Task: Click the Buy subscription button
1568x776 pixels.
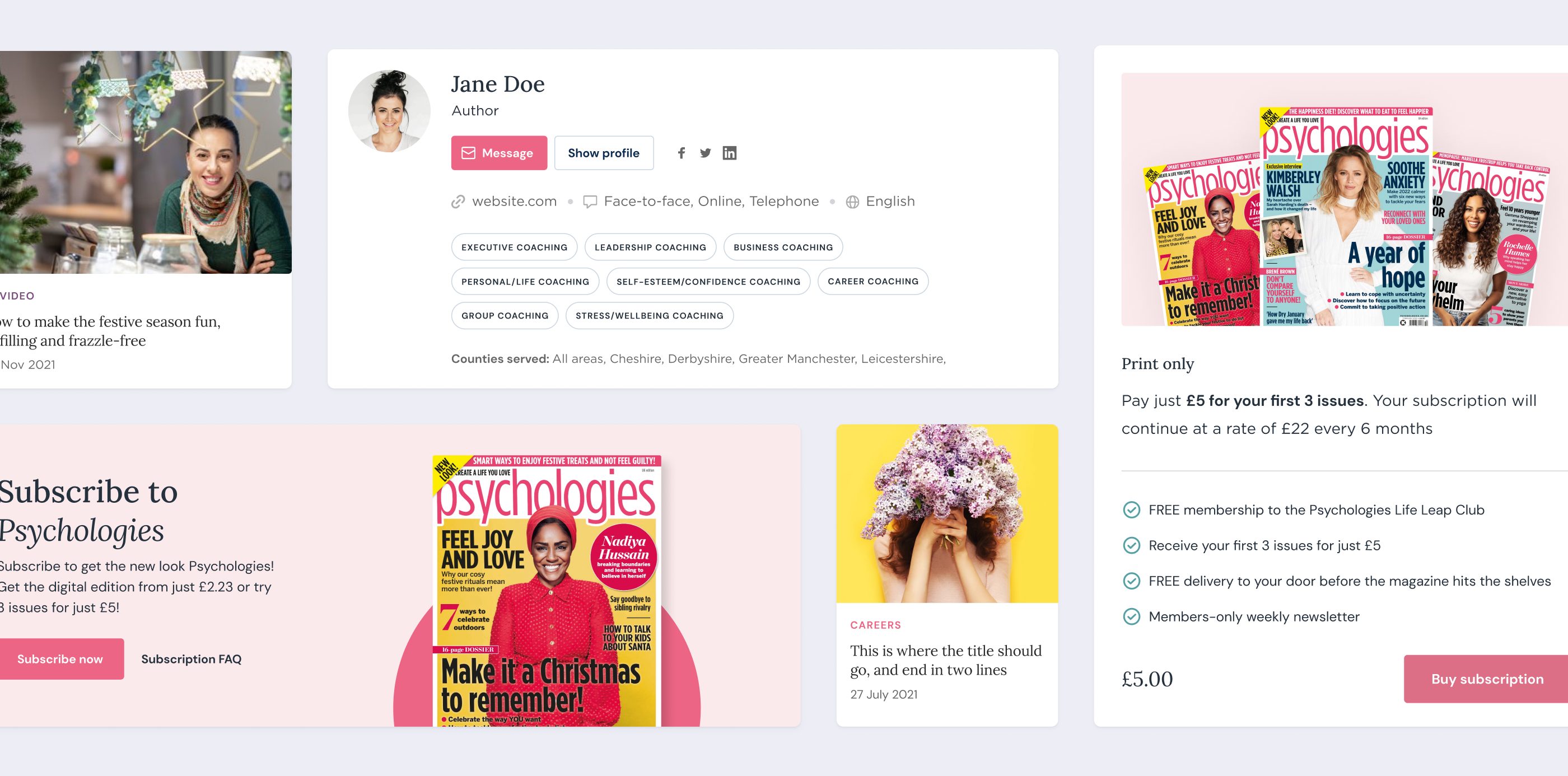Action: pos(1486,679)
